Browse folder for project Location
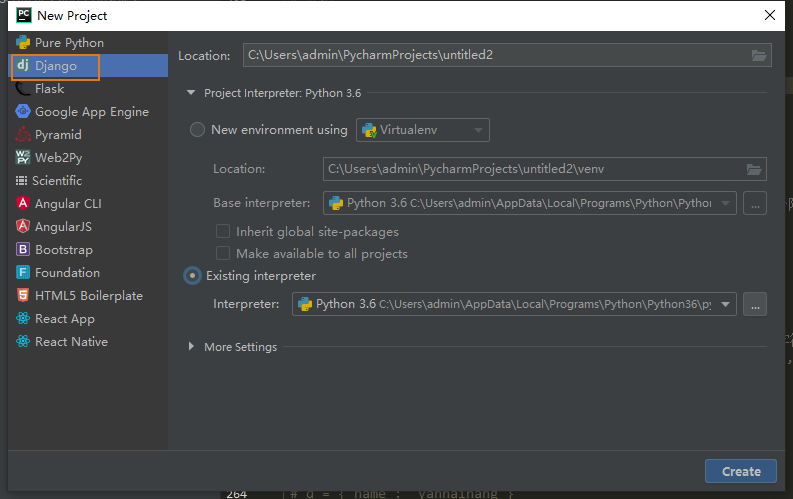793x499 pixels. (x=759, y=55)
